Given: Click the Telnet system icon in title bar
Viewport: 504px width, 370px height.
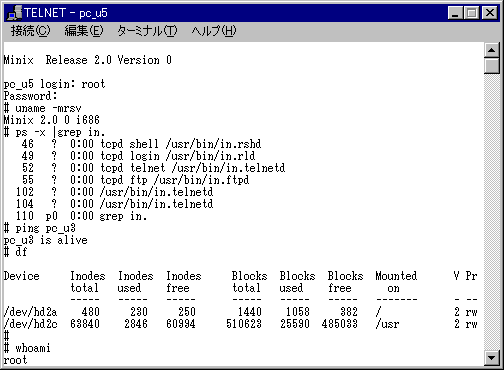Looking at the screenshot, I should coord(15,13).
